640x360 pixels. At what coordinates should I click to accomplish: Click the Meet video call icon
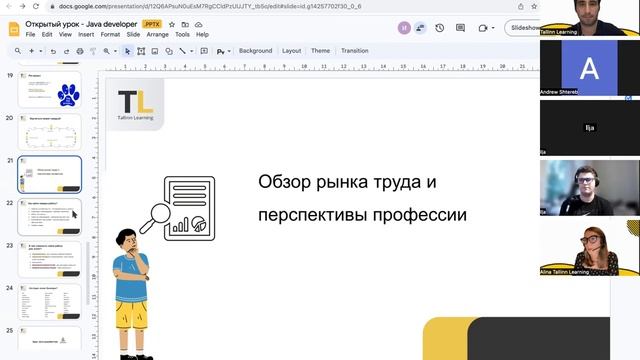pyautogui.click(x=483, y=28)
